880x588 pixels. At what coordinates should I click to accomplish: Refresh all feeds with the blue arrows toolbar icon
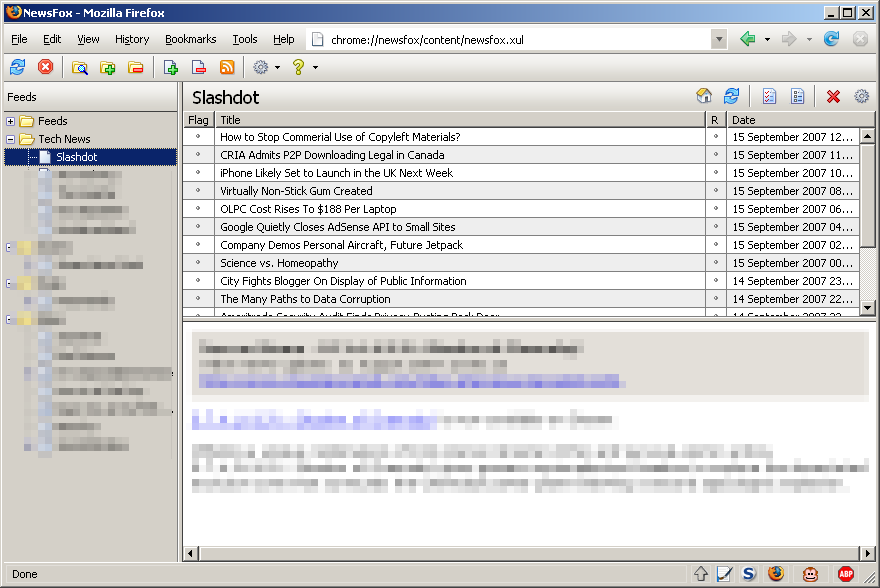point(17,67)
